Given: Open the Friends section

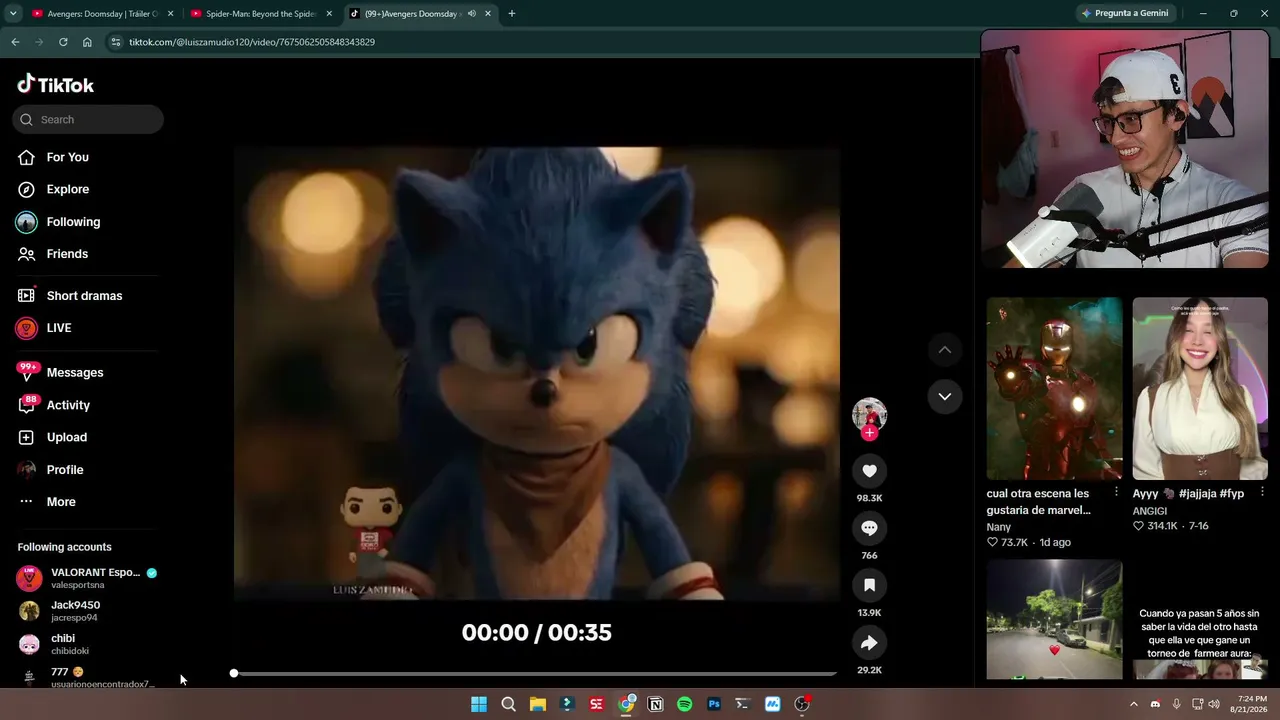Looking at the screenshot, I should point(67,254).
